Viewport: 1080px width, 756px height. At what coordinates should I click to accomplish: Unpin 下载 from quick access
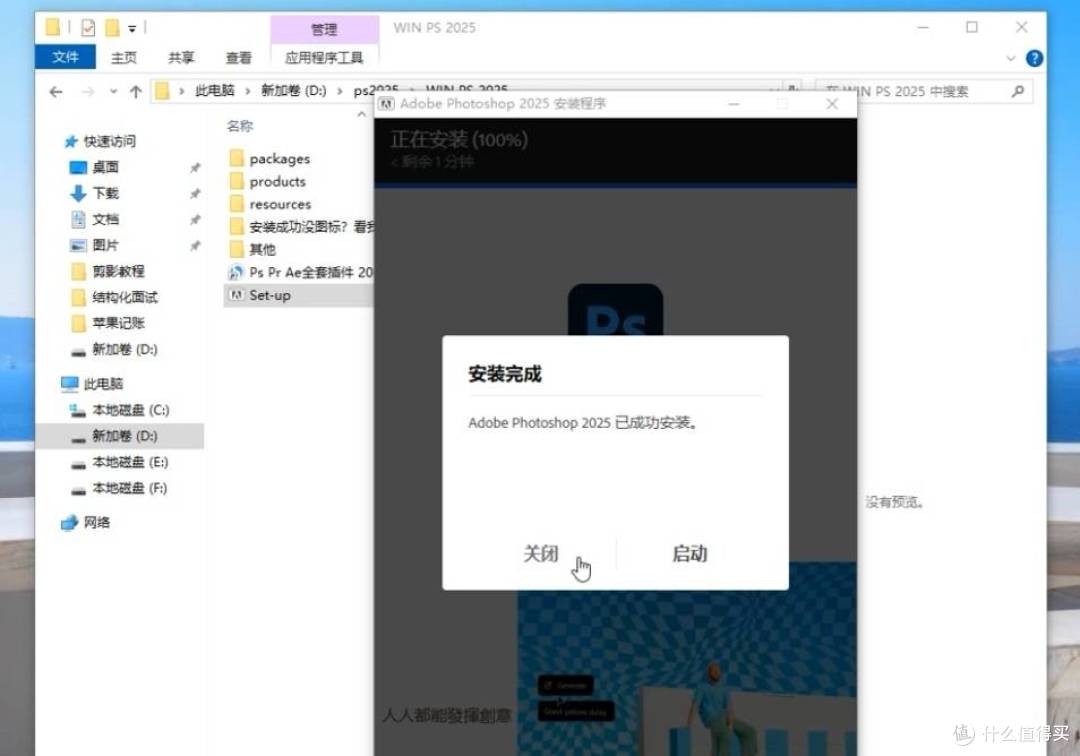[x=196, y=193]
